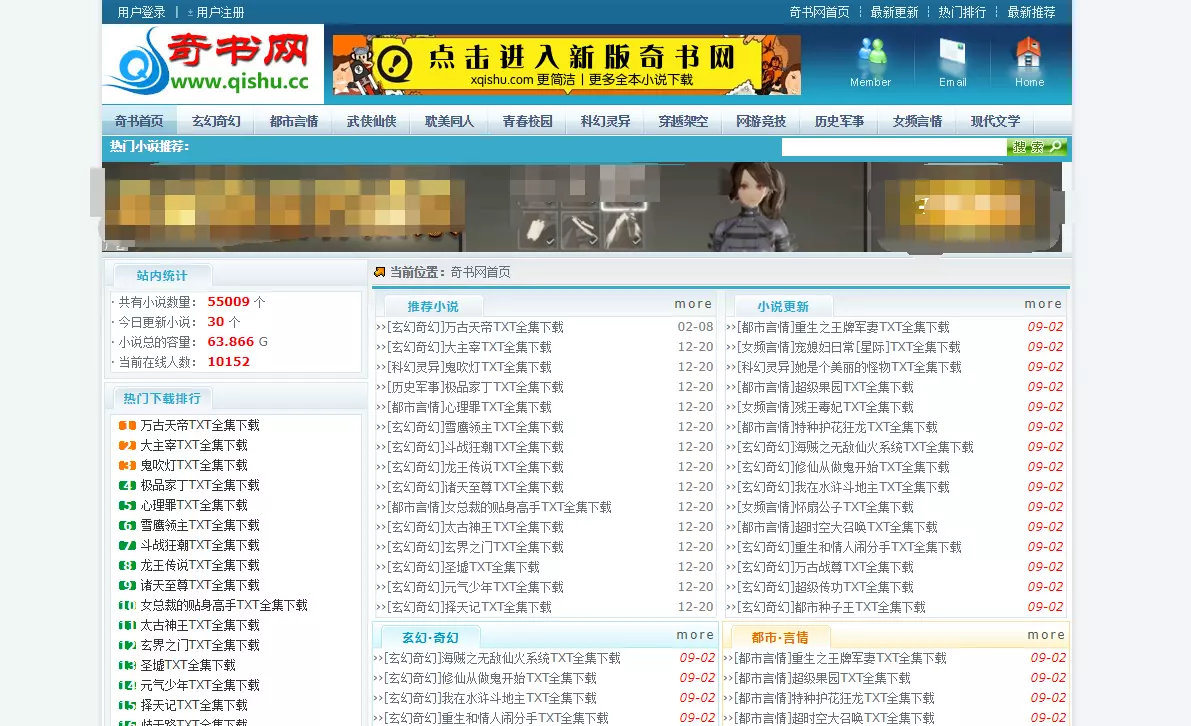Screen dimensions: 1191x726
Task: Open 圣墟TXT全集下载 in 热门下载排行
Action: pyautogui.click(x=188, y=665)
